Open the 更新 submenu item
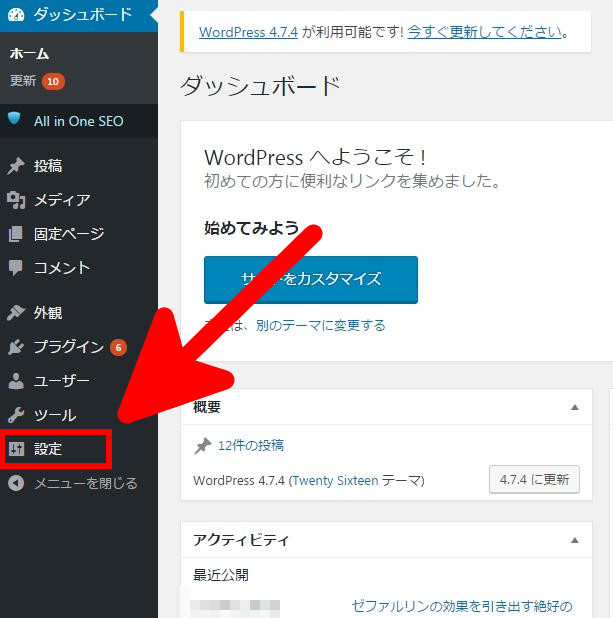613x618 pixels. click(24, 80)
